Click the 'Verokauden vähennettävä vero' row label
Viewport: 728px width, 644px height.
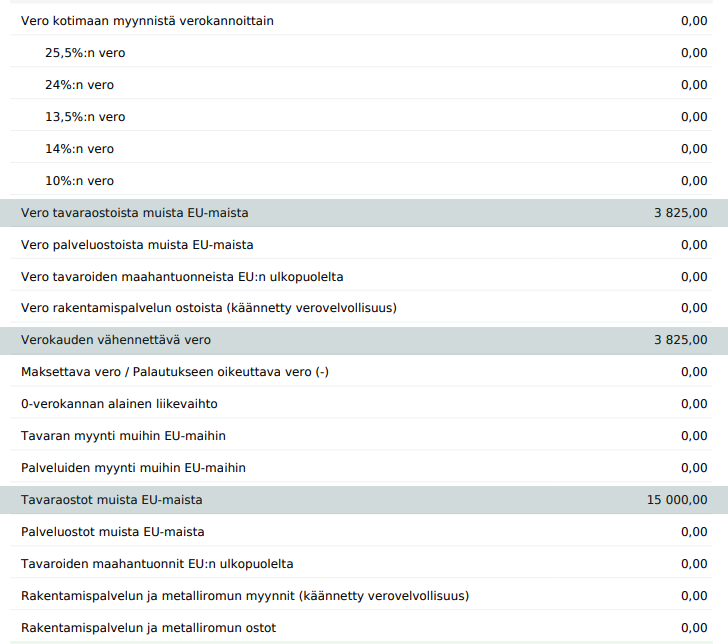(x=116, y=340)
